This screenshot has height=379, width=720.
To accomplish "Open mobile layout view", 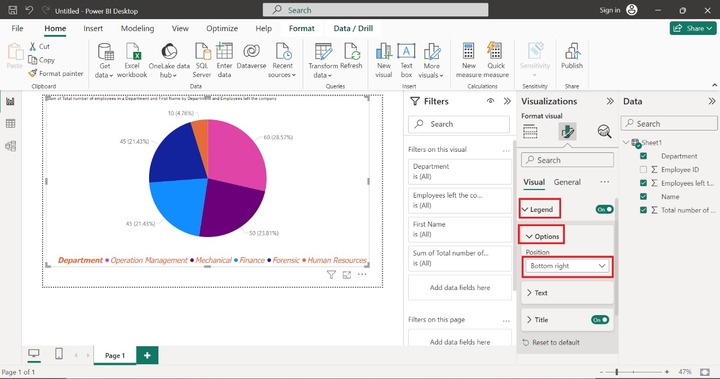I will pyautogui.click(x=59, y=354).
